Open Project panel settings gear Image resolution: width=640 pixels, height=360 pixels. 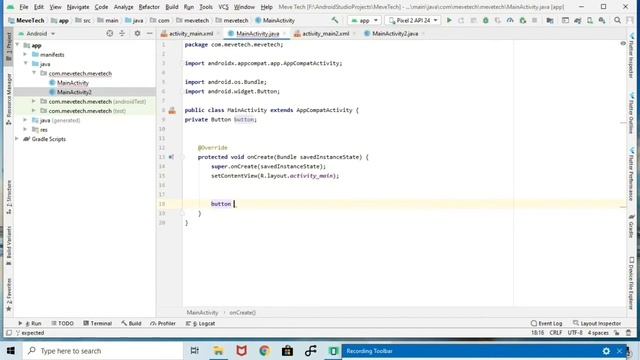(x=137, y=33)
